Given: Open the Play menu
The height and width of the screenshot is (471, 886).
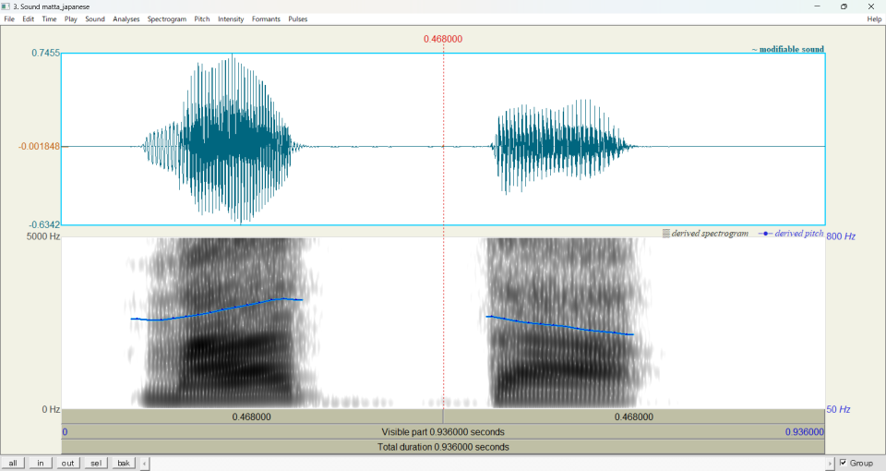Looking at the screenshot, I should point(71,19).
